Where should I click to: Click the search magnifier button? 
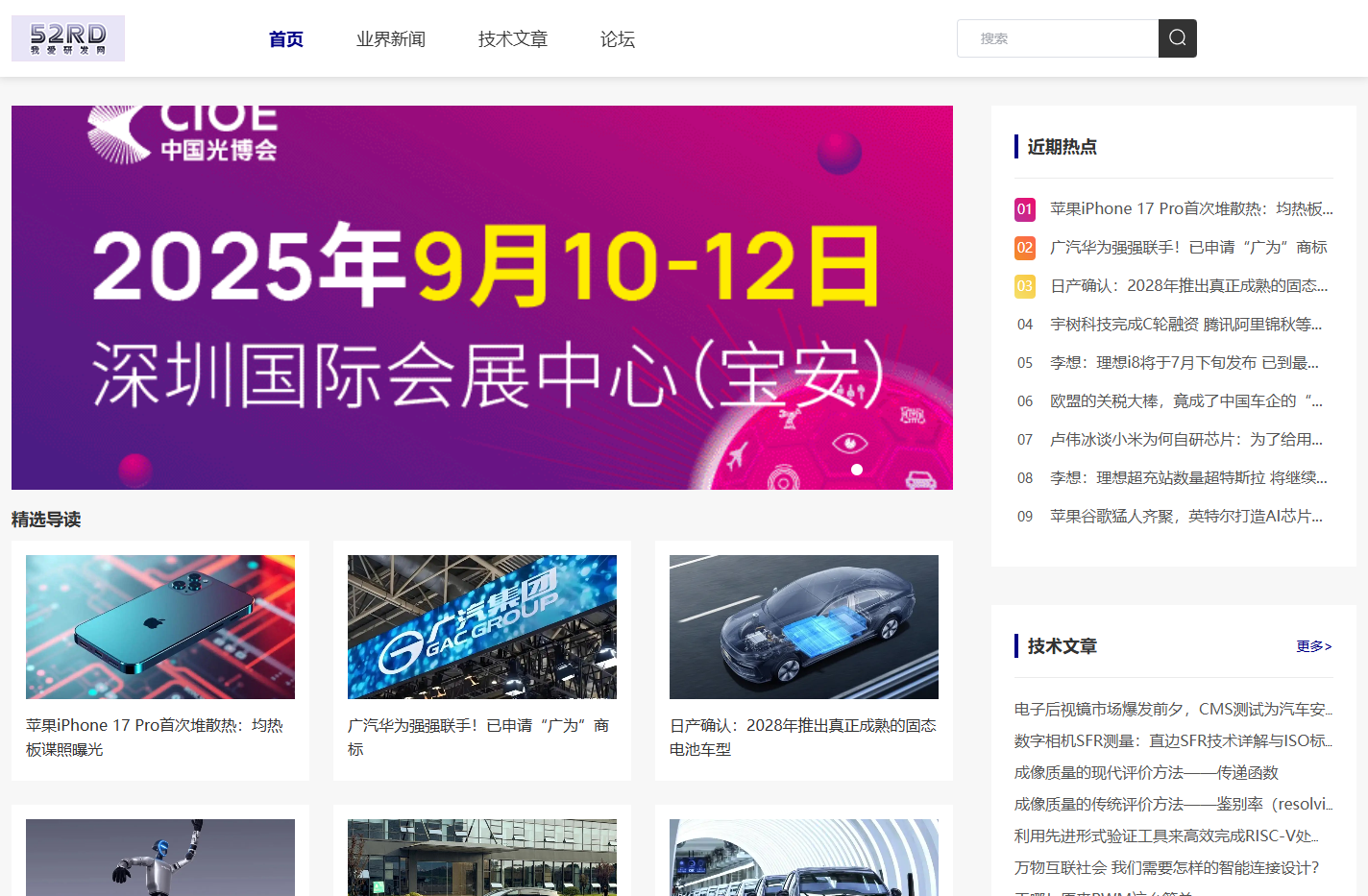pyautogui.click(x=1178, y=38)
